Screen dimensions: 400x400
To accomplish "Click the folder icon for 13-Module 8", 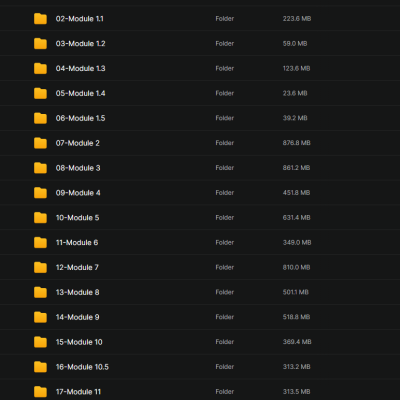I will coord(40,292).
